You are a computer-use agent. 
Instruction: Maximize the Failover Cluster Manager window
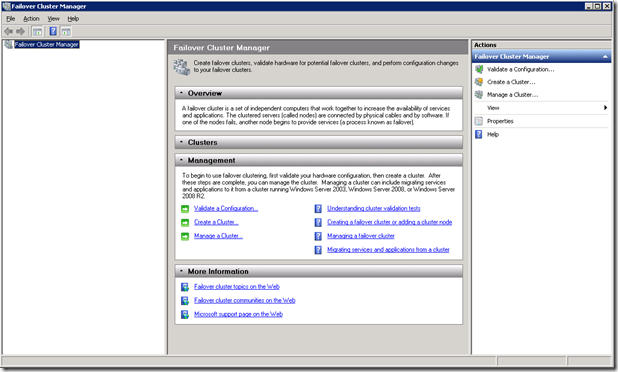pos(598,6)
